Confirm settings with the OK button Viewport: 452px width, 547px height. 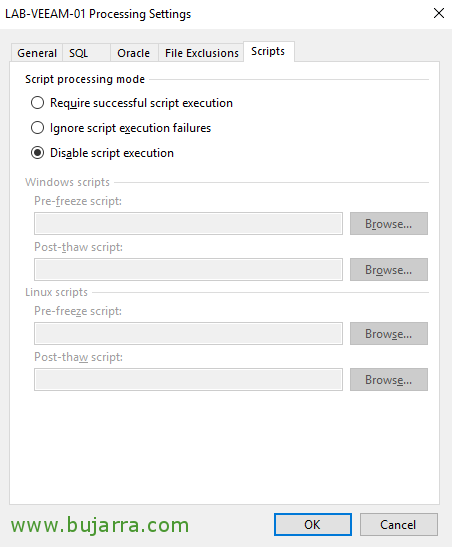tap(312, 524)
